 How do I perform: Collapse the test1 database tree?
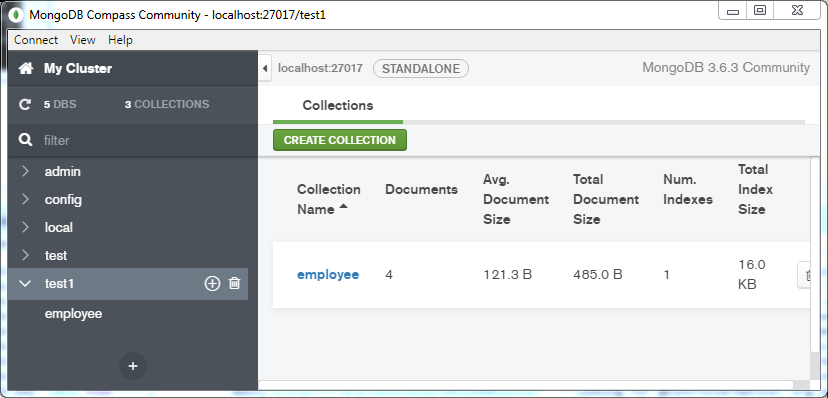25,283
